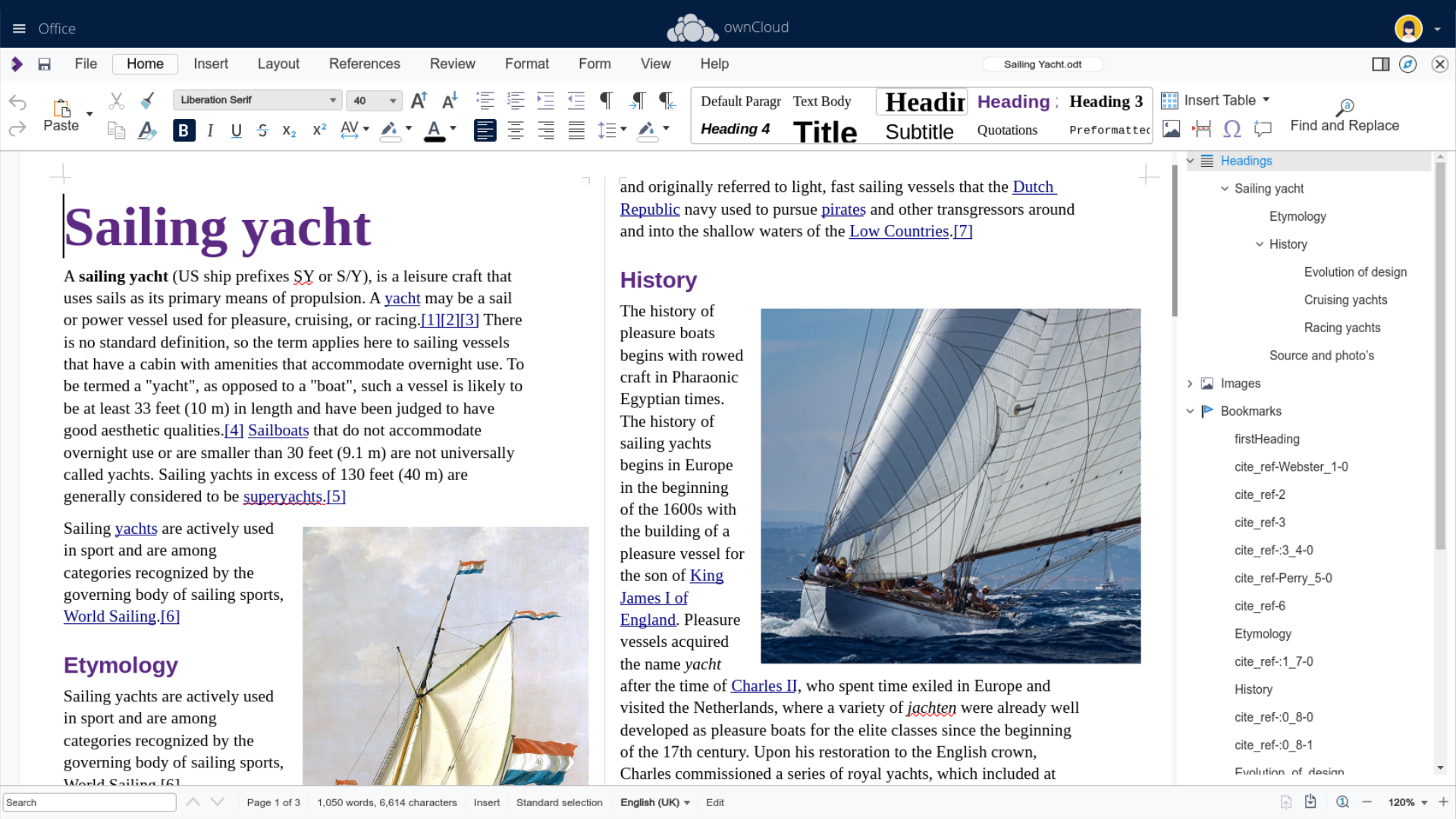Activate the Clone Formatting paintbrush

[x=148, y=100]
